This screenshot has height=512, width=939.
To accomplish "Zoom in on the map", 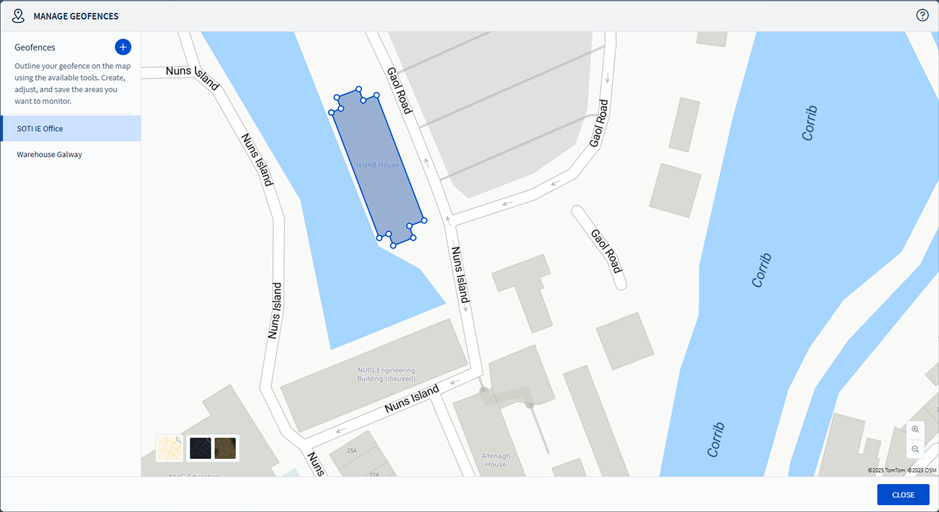I will [915, 429].
